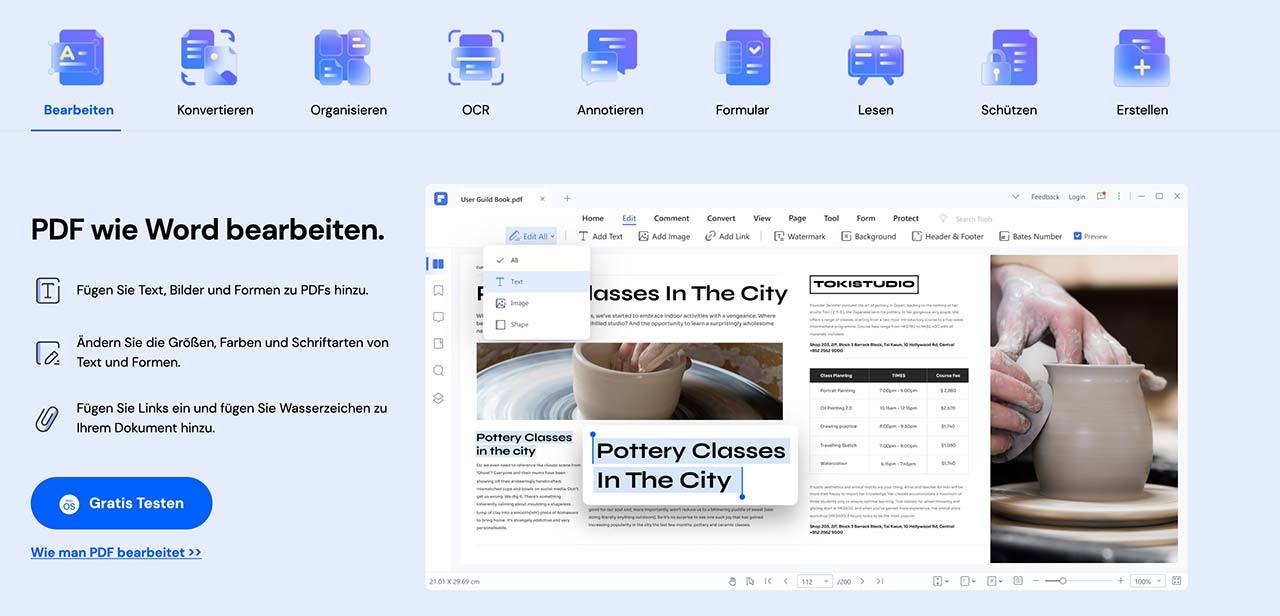The image size is (1280, 616).
Task: Select the OCR feature icon
Action: point(475,58)
